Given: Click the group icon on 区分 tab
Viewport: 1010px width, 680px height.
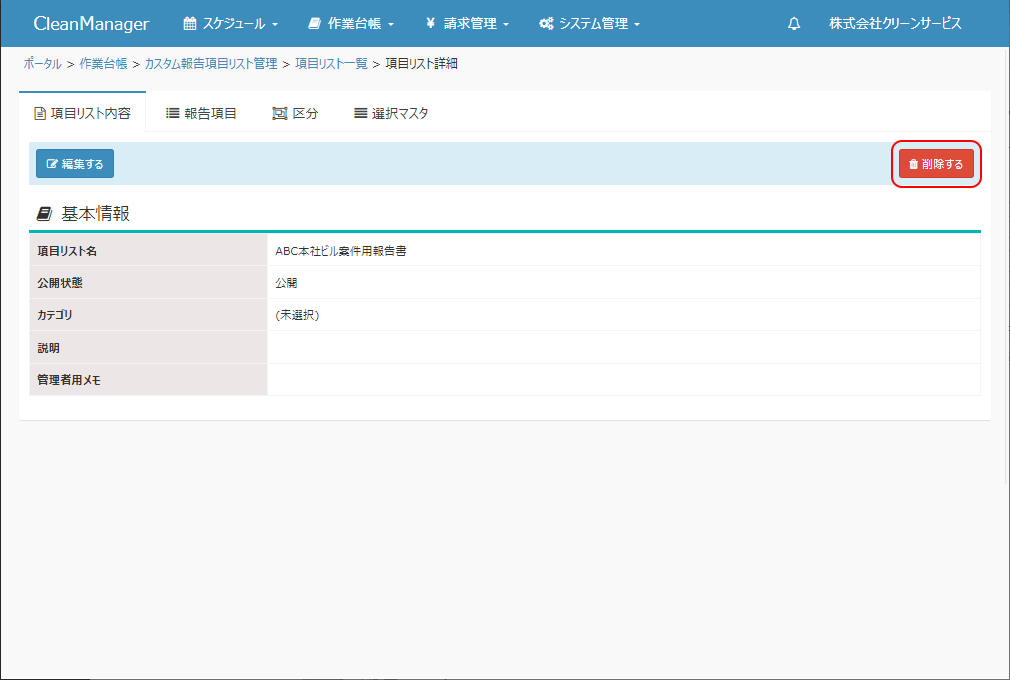Looking at the screenshot, I should [280, 114].
